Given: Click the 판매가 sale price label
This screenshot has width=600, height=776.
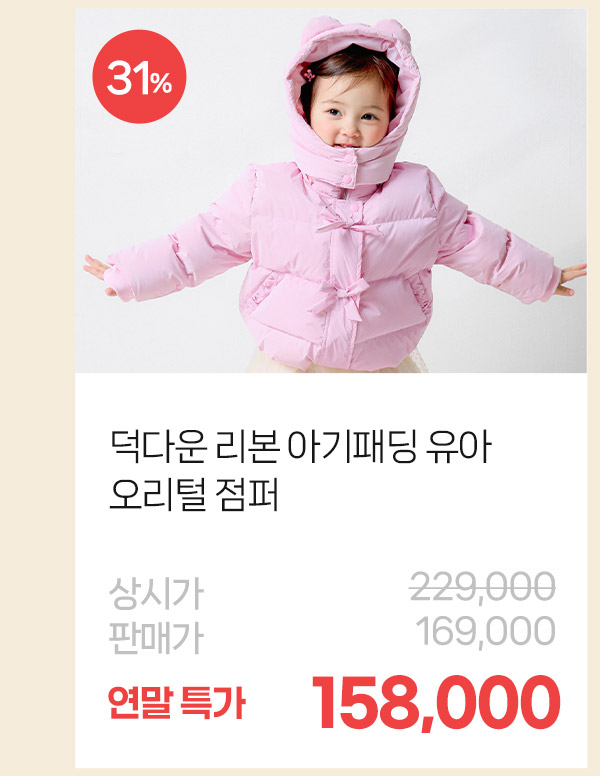Looking at the screenshot, I should (156, 637).
